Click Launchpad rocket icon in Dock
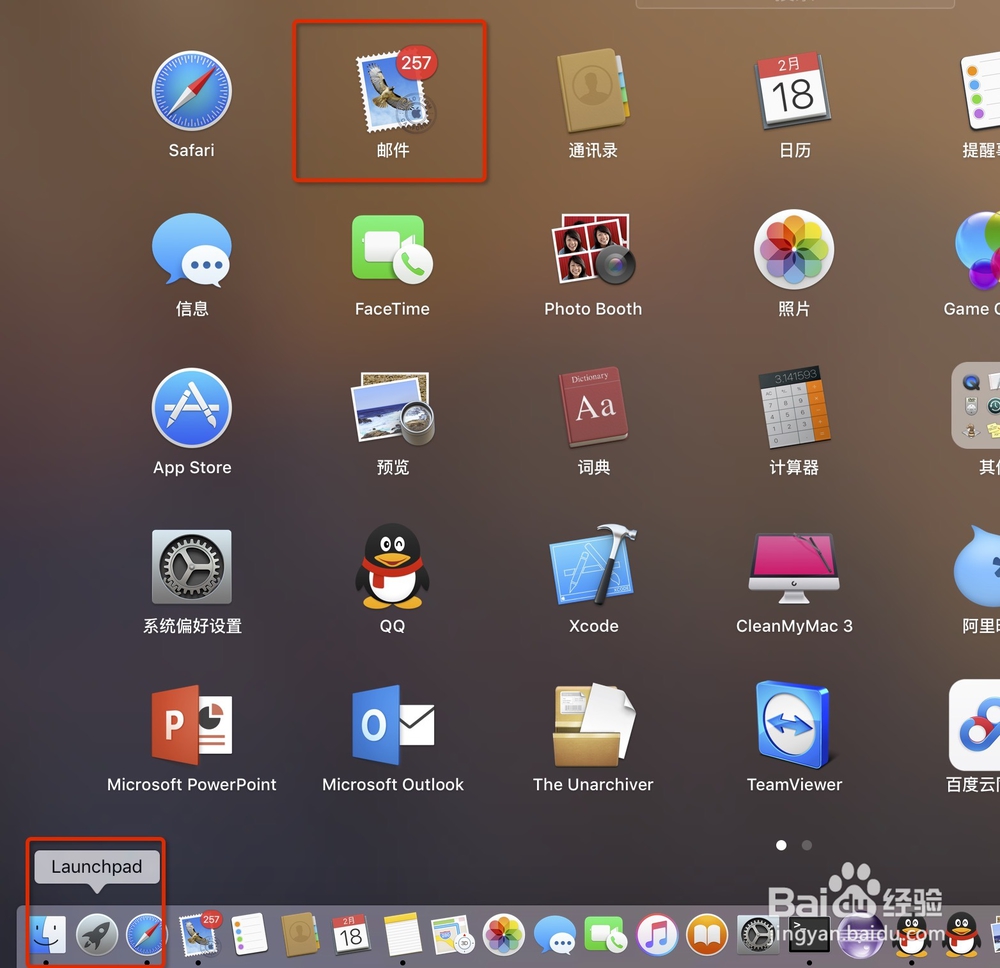 [97, 935]
